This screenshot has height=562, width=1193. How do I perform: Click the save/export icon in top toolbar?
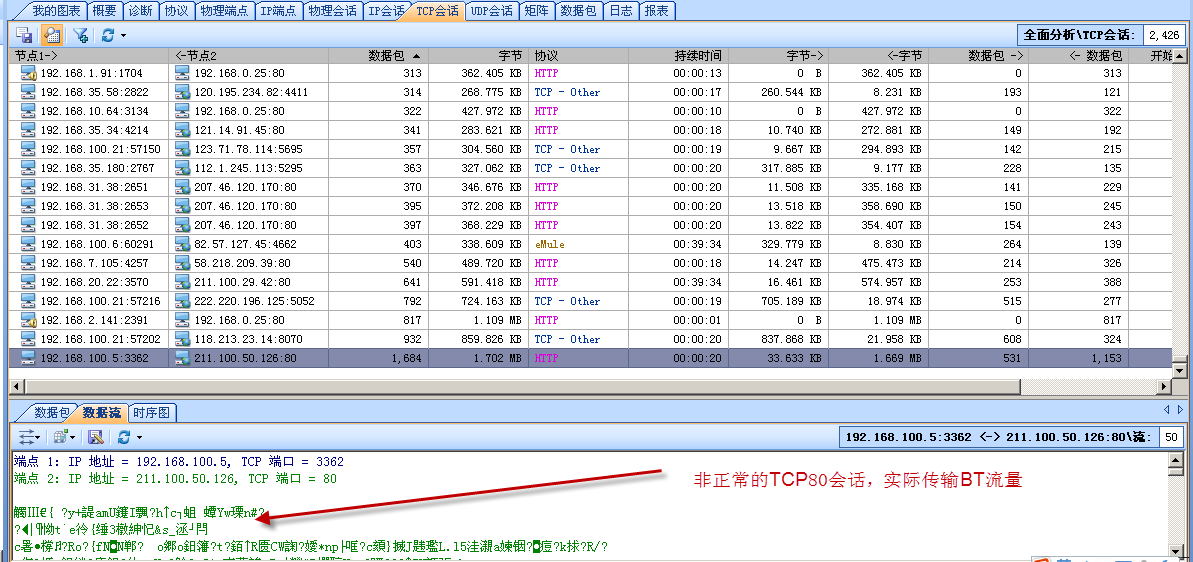point(24,35)
